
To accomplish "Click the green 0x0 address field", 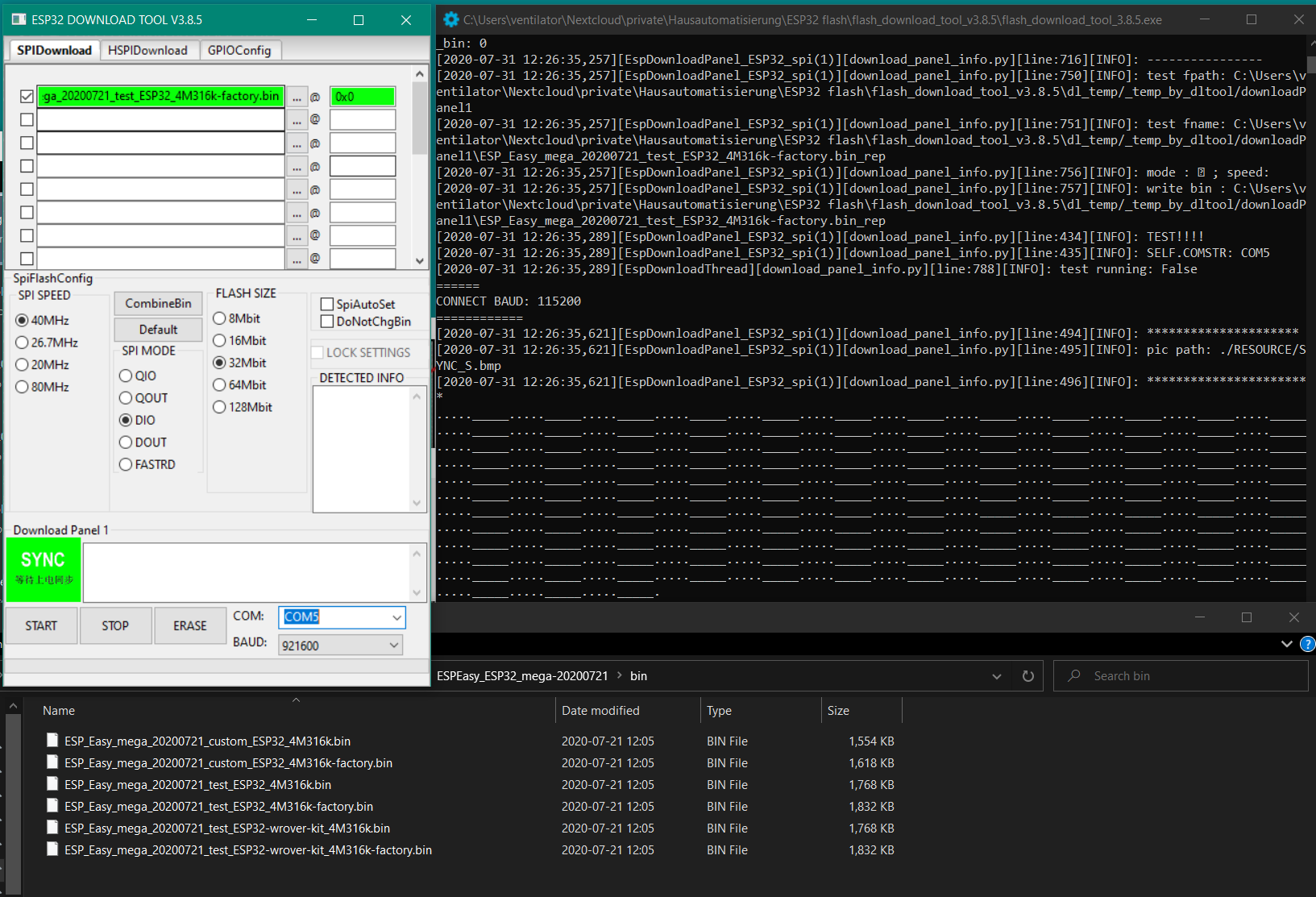I will (x=362, y=97).
